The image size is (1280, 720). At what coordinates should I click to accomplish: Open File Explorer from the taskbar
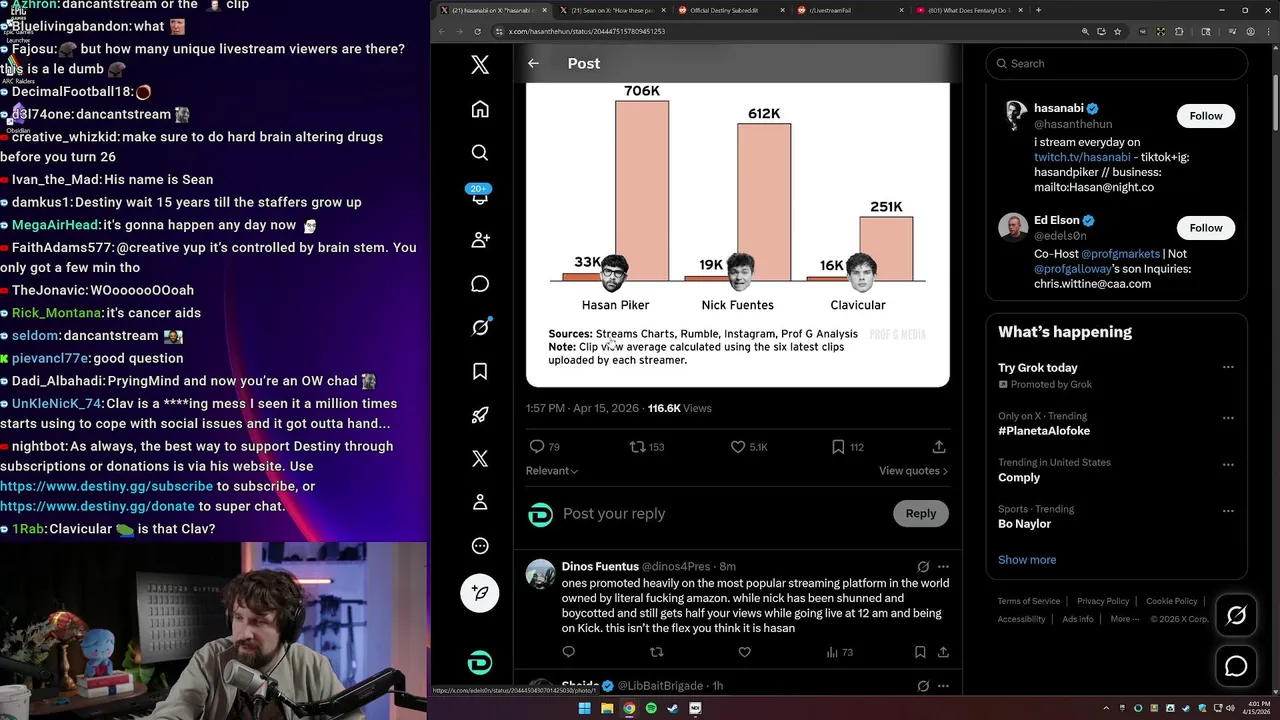[x=606, y=708]
